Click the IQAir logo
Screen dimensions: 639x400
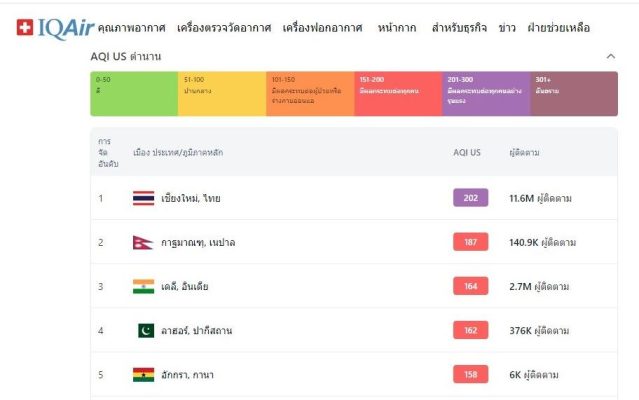(55, 28)
